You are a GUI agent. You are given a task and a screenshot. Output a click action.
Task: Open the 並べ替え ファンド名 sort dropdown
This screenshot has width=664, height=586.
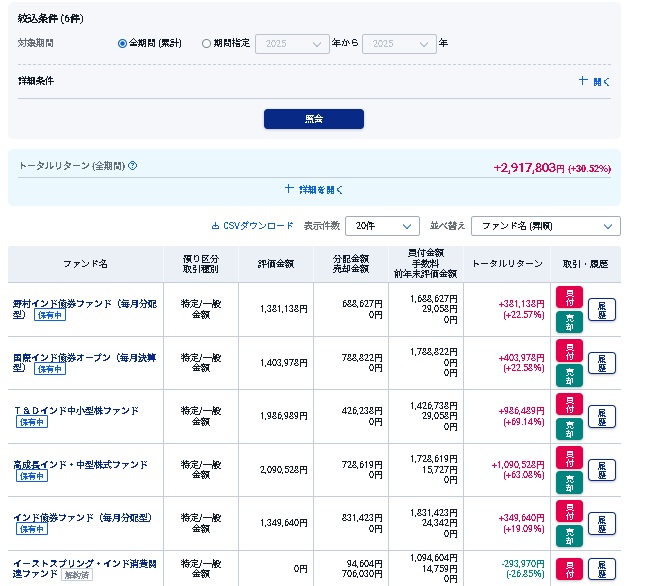(545, 226)
